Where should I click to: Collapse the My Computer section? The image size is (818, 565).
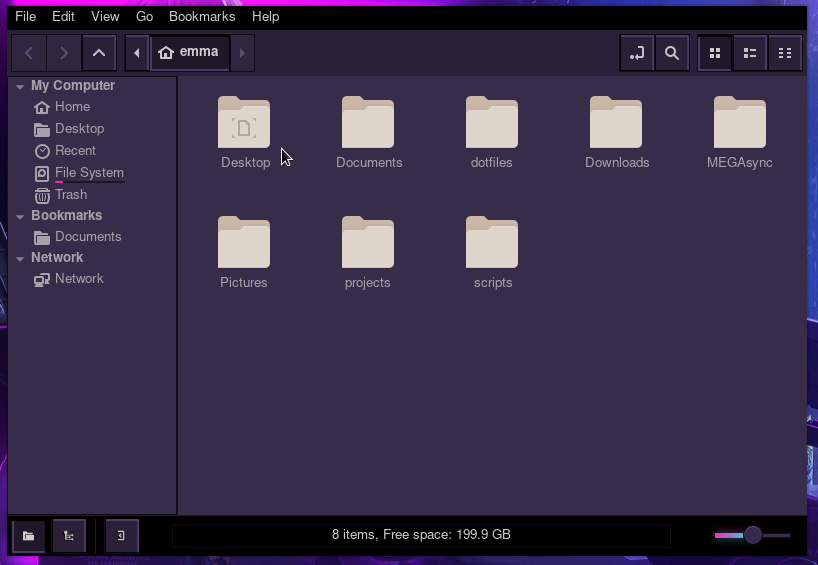20,86
